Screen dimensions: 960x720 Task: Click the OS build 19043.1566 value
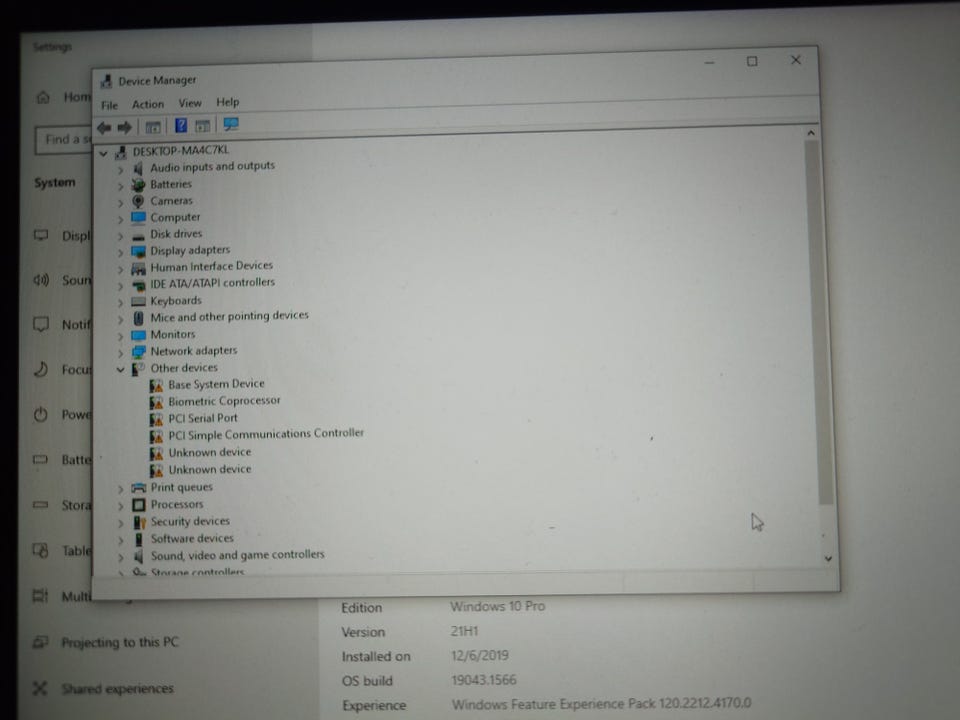pyautogui.click(x=484, y=680)
